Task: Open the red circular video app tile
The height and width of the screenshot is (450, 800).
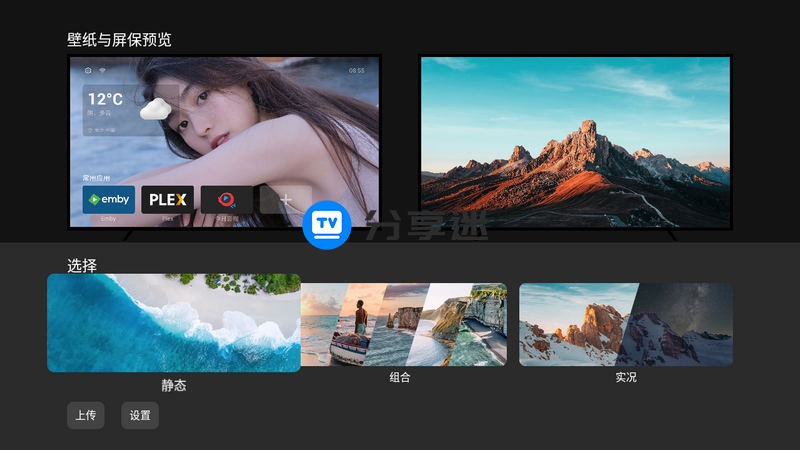Action: pos(226,199)
